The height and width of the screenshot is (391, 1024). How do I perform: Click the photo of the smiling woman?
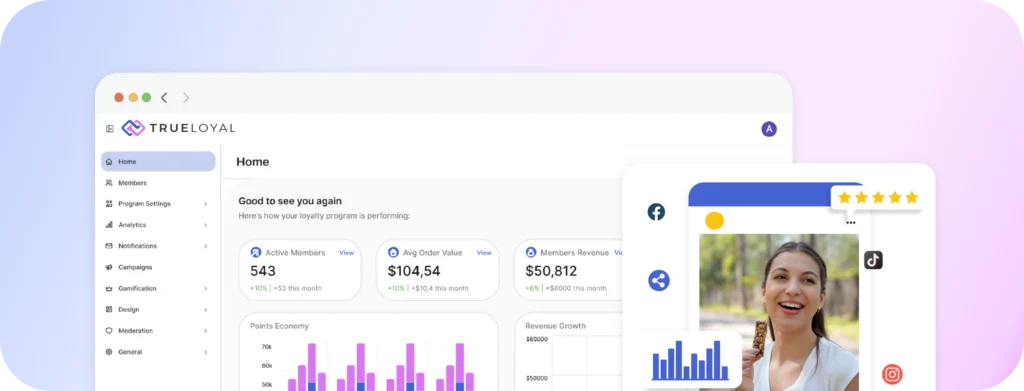[778, 312]
